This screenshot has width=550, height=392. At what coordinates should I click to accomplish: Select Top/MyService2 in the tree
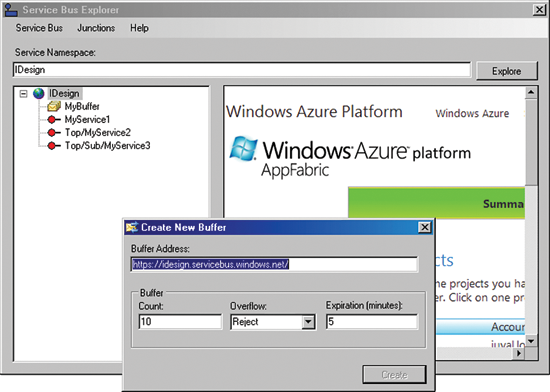[x=98, y=133]
